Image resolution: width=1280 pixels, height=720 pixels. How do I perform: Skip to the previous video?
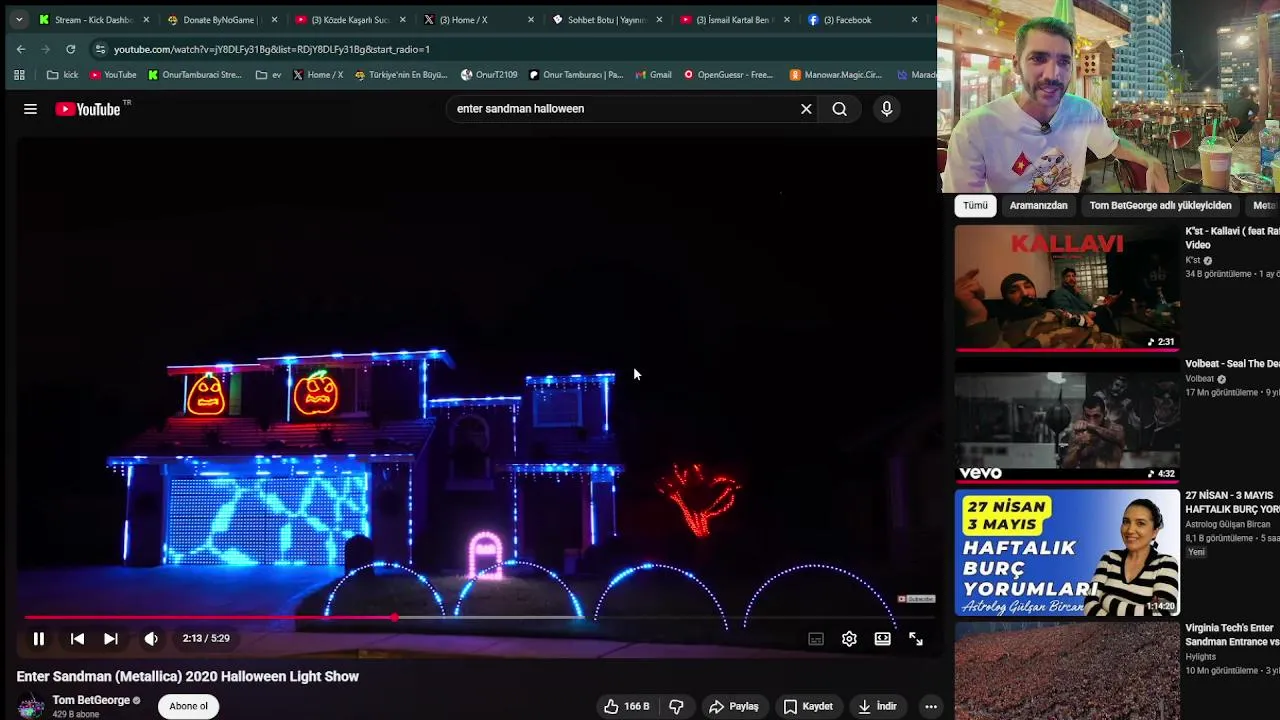pos(77,639)
